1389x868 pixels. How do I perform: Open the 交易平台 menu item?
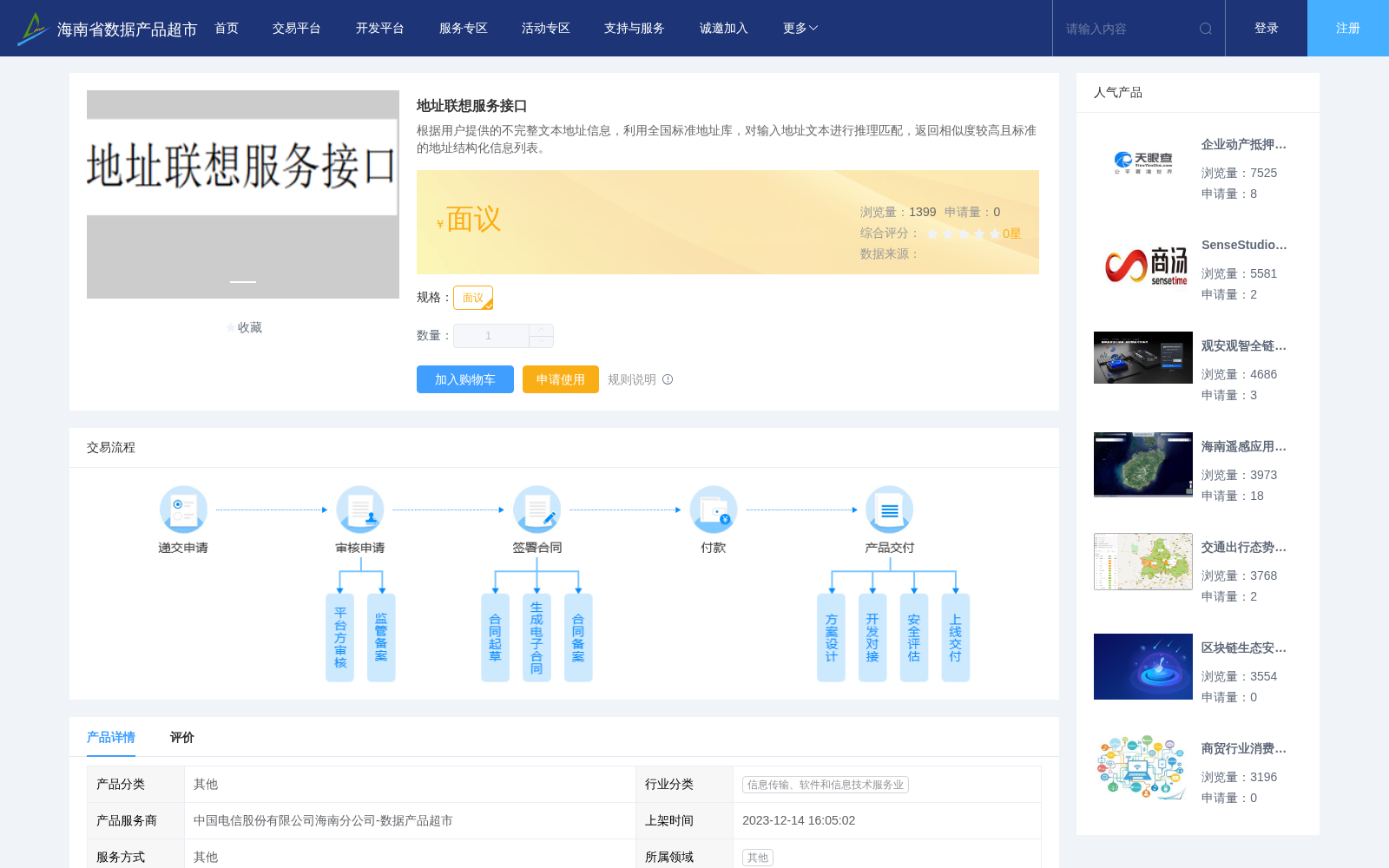[297, 29]
